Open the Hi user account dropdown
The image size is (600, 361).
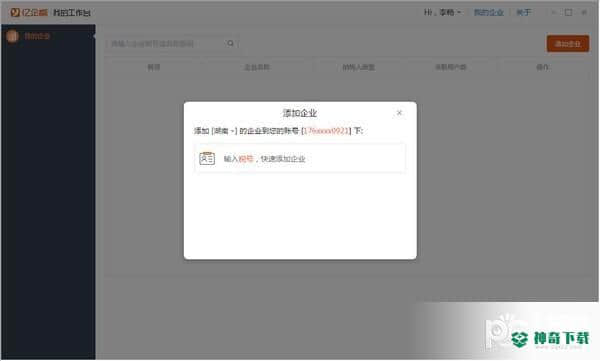point(442,13)
